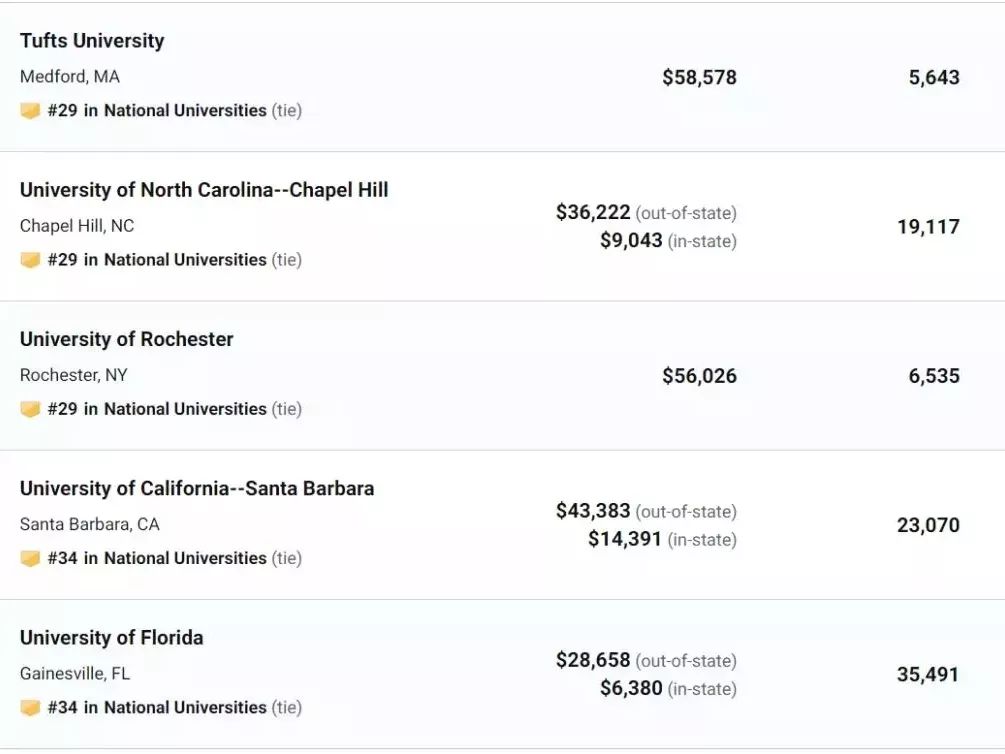Click the Tufts University ranking badge icon

coord(30,111)
